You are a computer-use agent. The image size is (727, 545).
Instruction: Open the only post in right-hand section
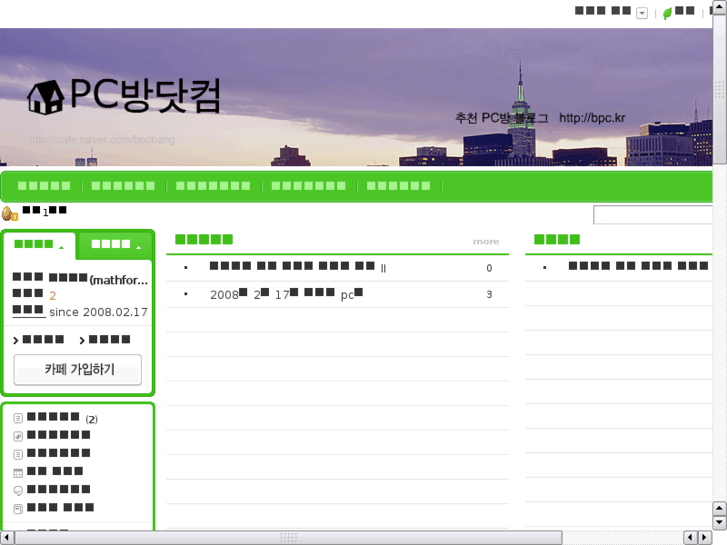click(638, 266)
